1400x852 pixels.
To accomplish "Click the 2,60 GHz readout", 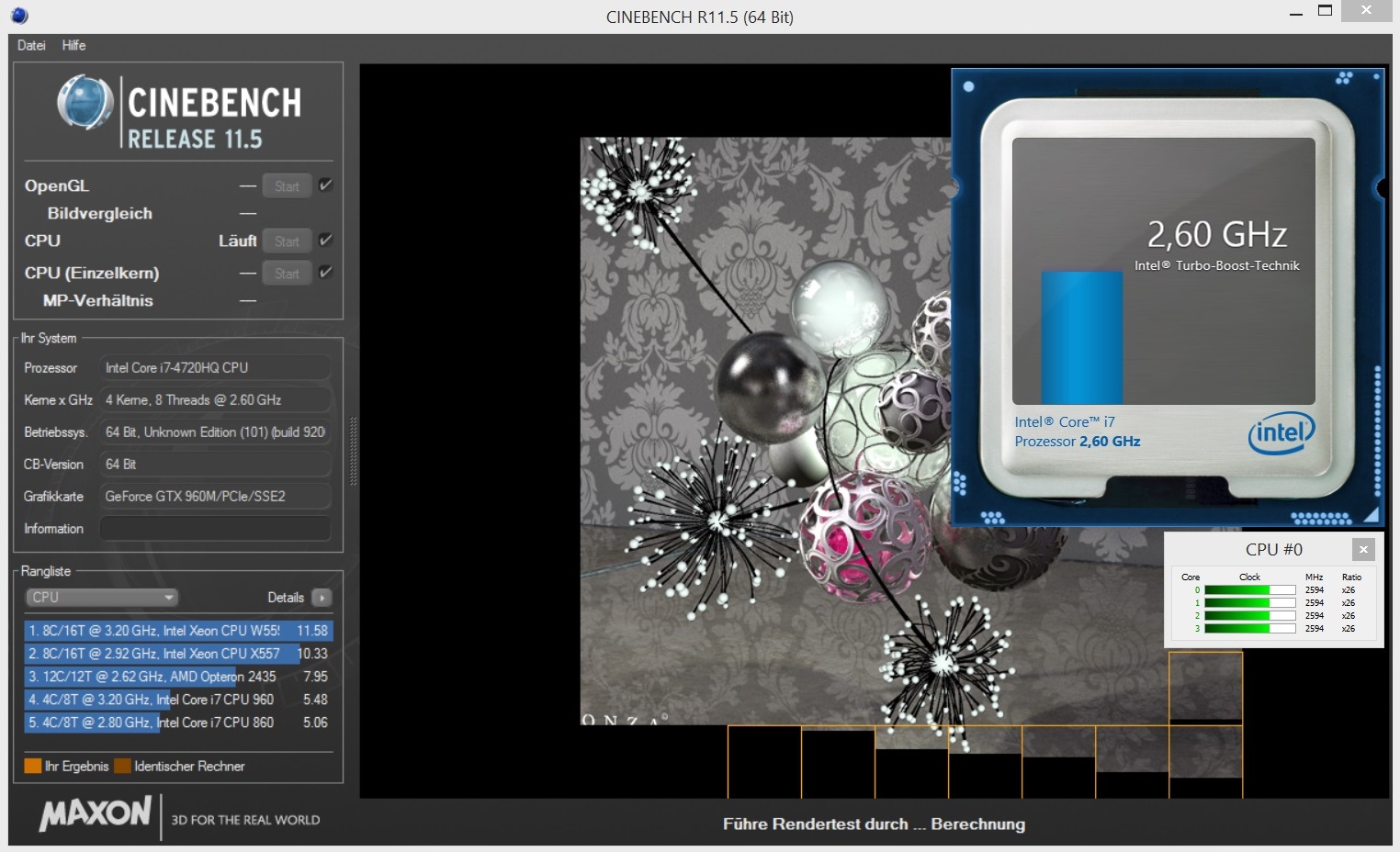I will click(x=1217, y=235).
